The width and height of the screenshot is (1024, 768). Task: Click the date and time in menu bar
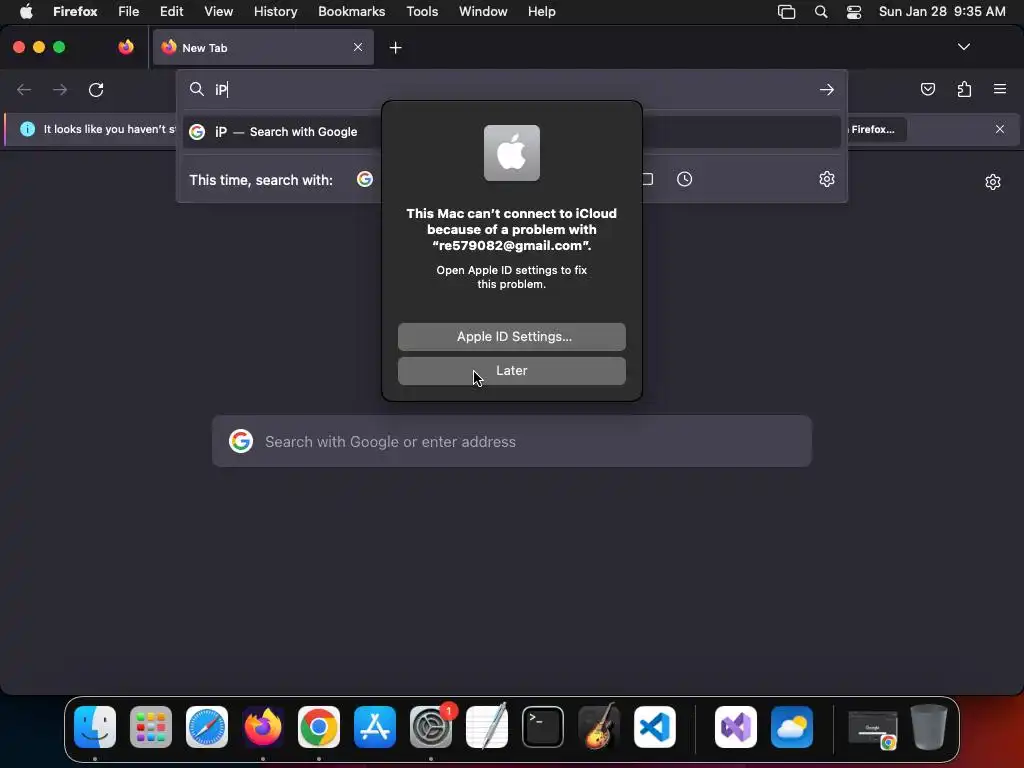pyautogui.click(x=942, y=12)
